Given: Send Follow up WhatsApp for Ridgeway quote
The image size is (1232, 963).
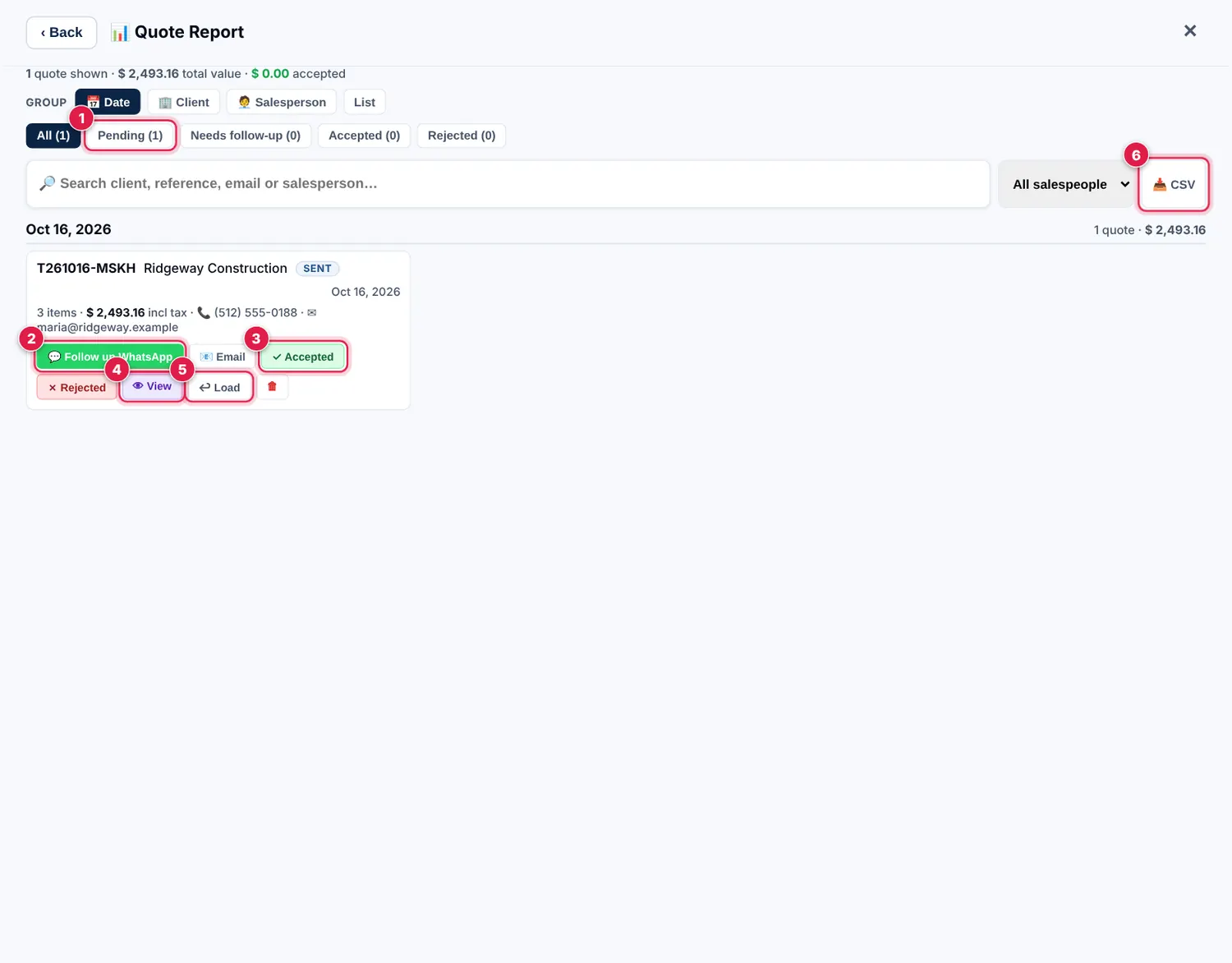Looking at the screenshot, I should (110, 357).
